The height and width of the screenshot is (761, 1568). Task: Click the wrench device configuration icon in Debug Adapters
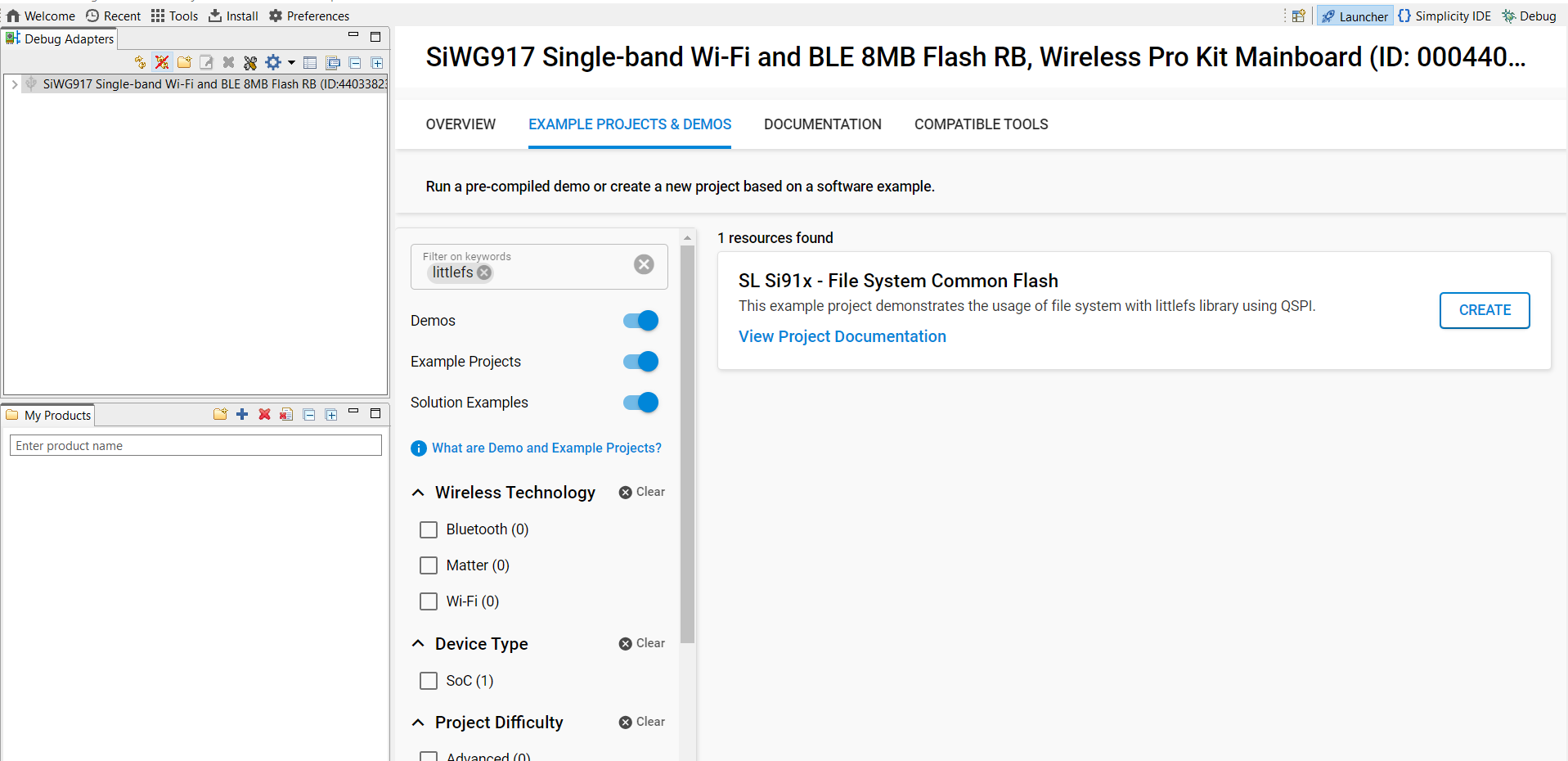pyautogui.click(x=250, y=63)
